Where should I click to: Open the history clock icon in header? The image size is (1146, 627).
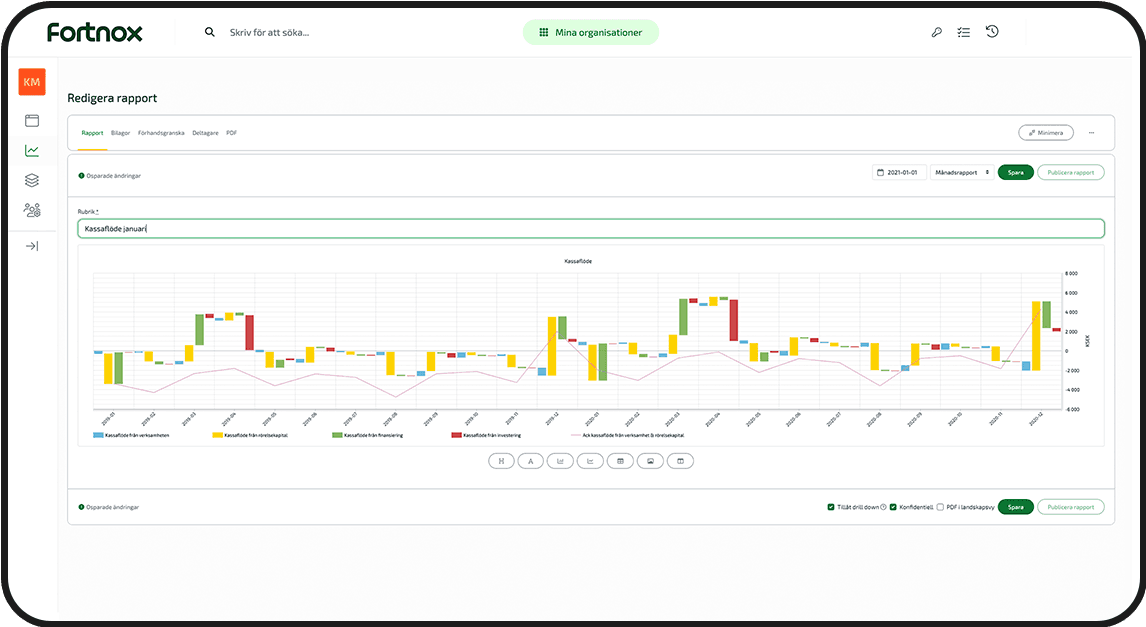(x=991, y=32)
